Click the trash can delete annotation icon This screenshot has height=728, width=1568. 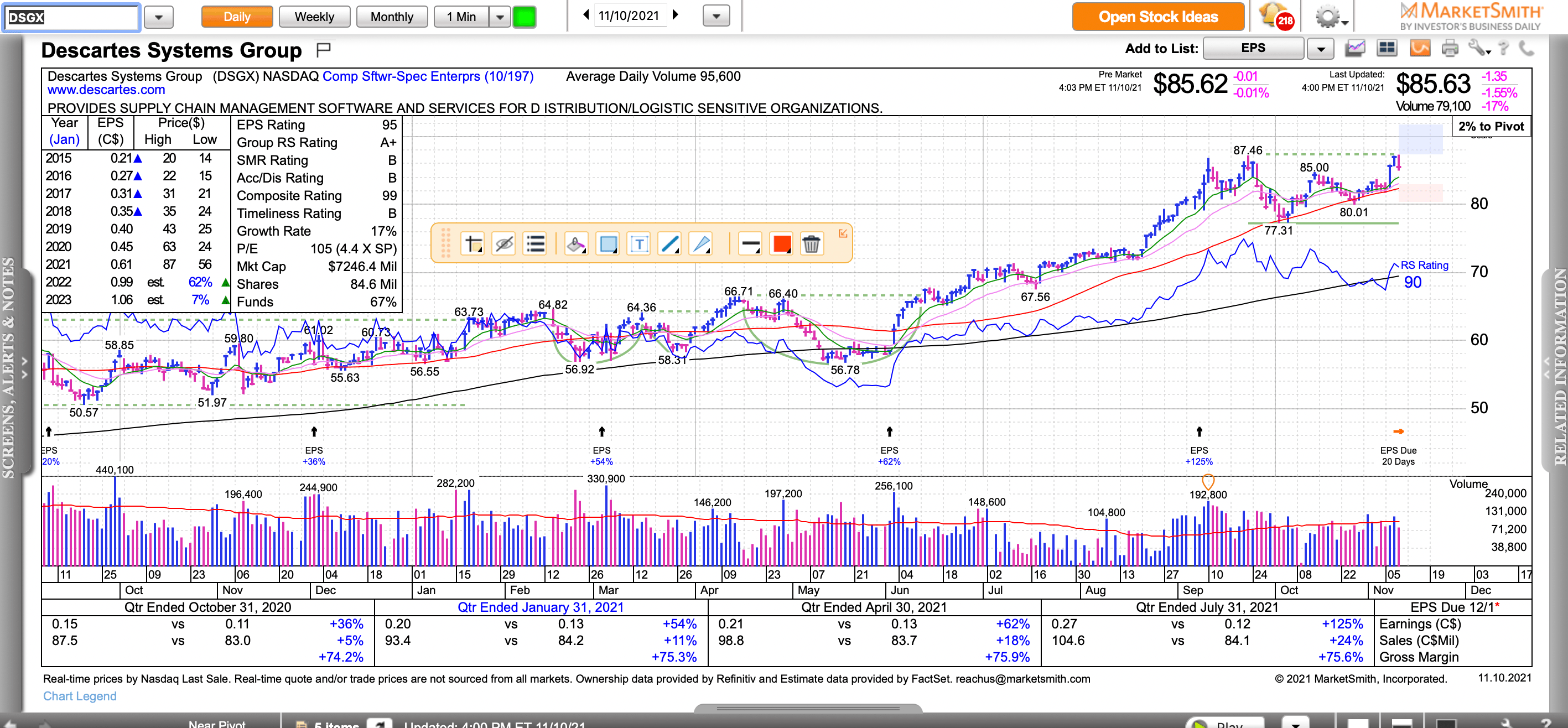[812, 245]
